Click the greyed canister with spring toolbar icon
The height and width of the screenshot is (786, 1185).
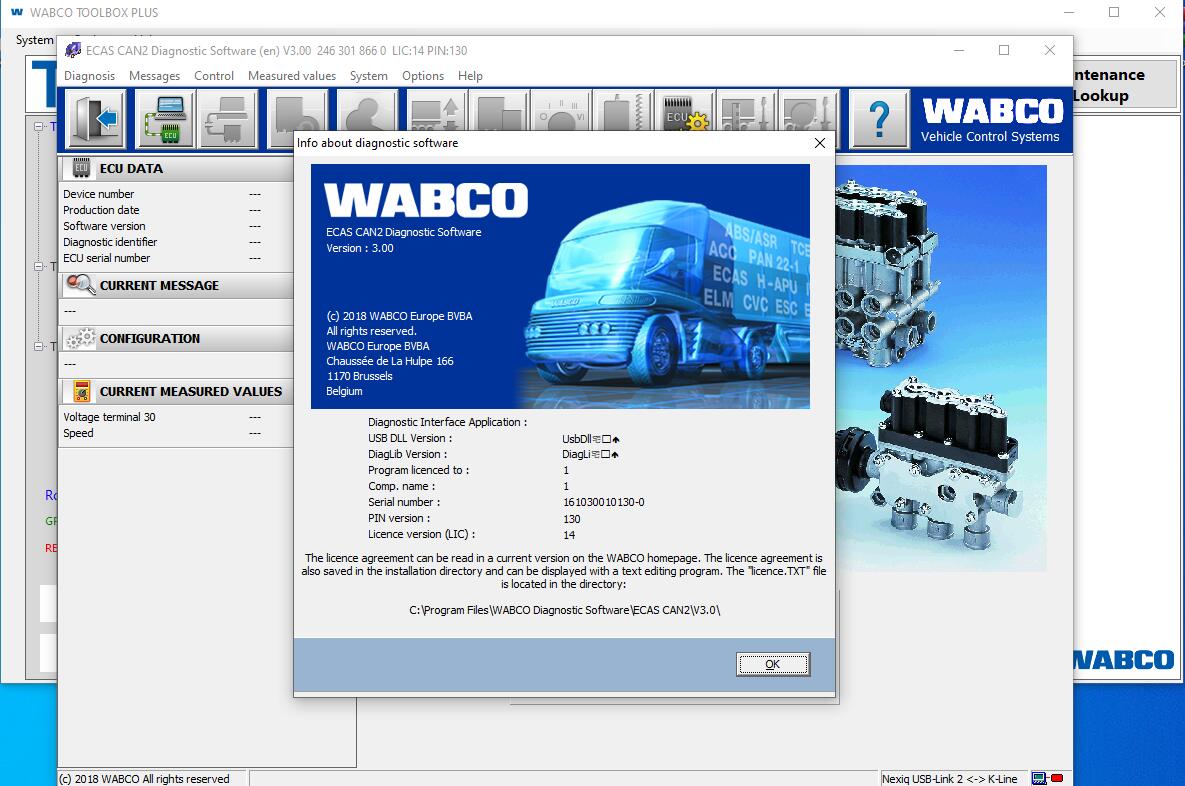tap(622, 110)
